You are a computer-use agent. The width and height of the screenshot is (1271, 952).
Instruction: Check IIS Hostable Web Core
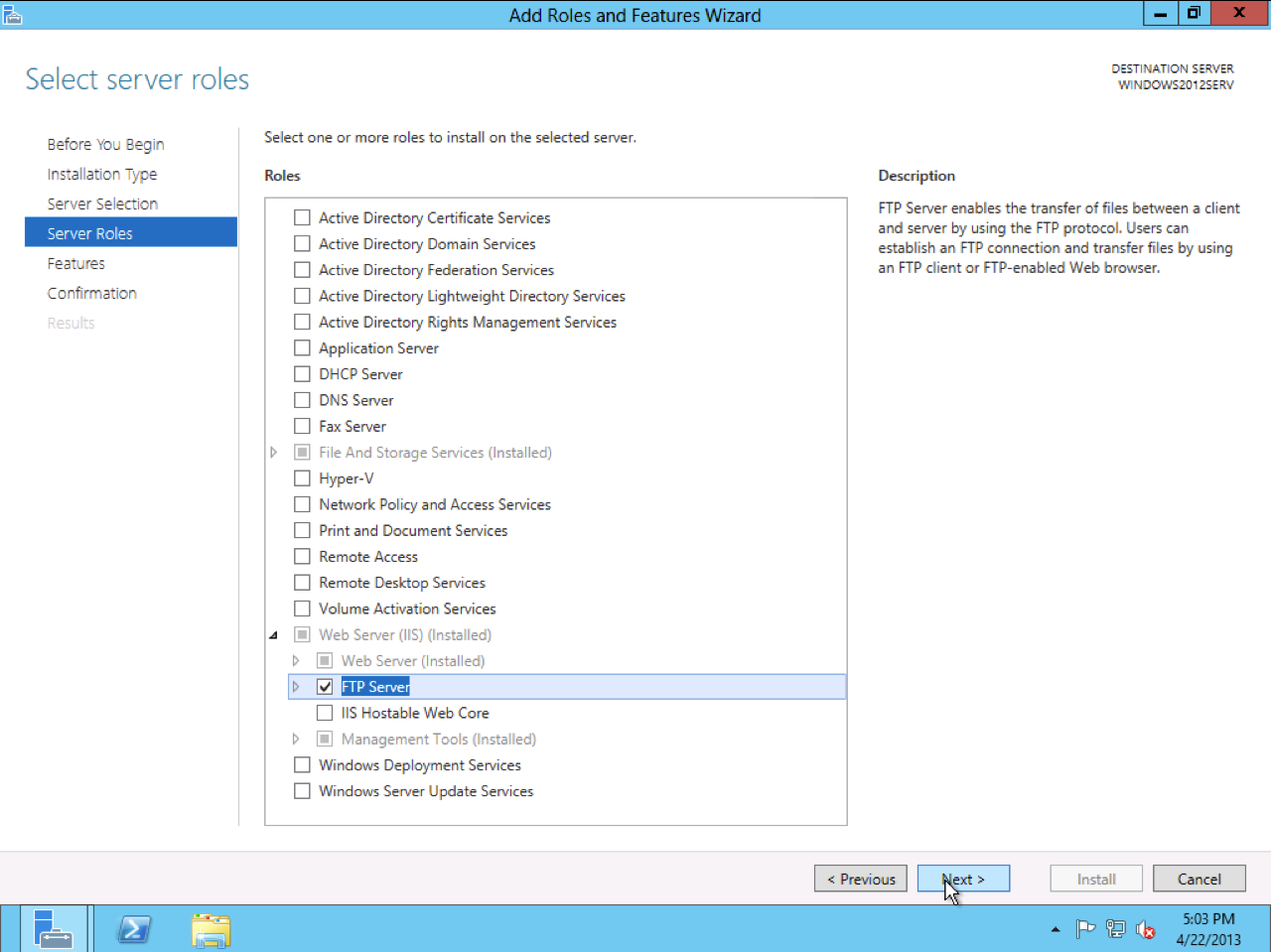click(x=325, y=713)
